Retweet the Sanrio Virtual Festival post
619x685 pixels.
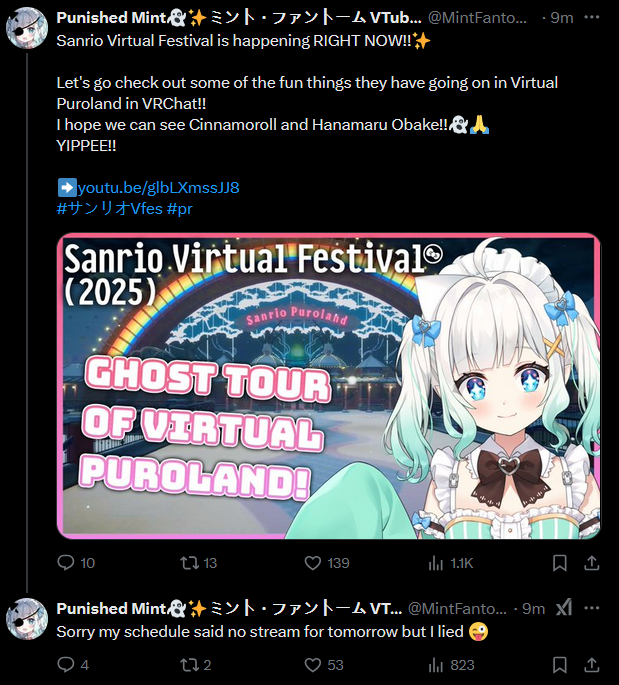199,563
